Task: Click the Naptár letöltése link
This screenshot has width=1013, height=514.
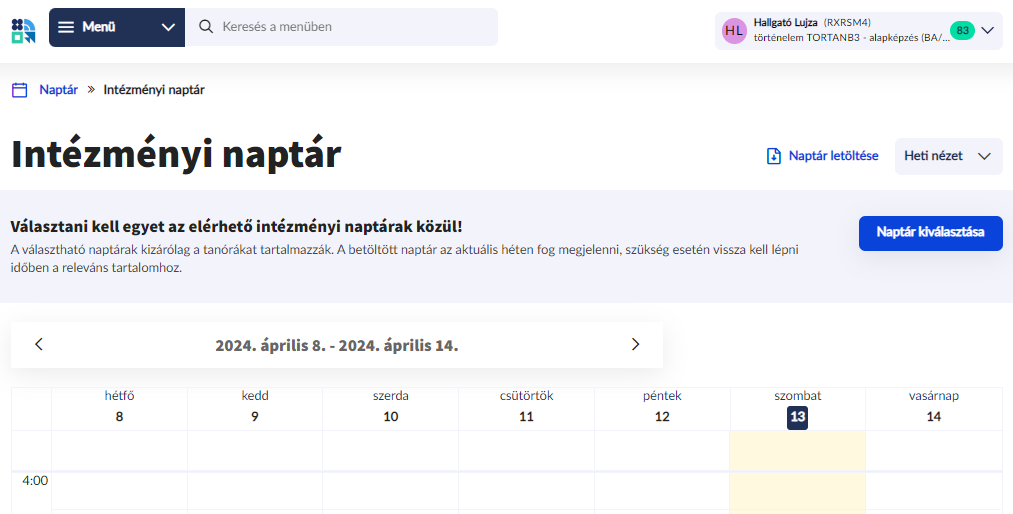Action: coord(833,156)
